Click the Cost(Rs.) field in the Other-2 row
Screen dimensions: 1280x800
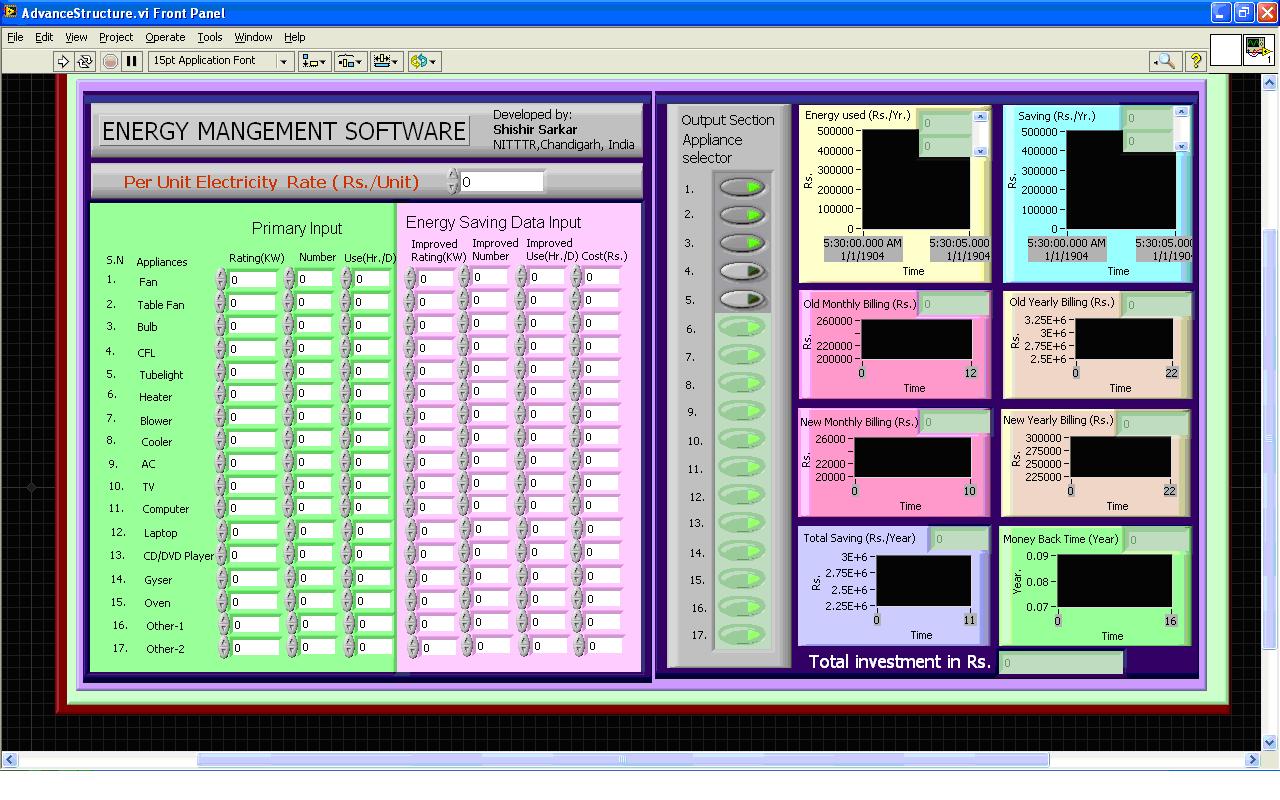tap(606, 646)
